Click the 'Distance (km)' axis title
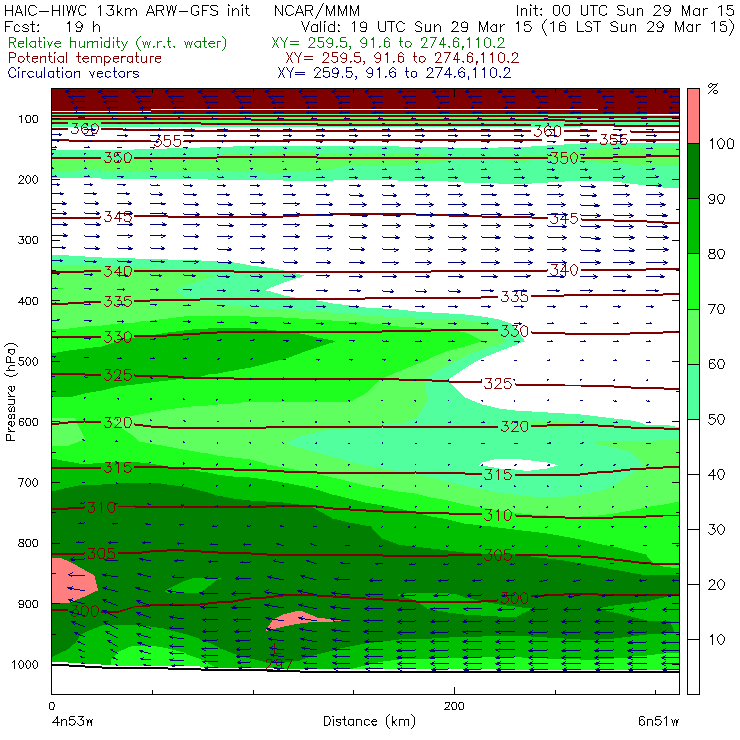Screen dimensions: 740x740 369,722
